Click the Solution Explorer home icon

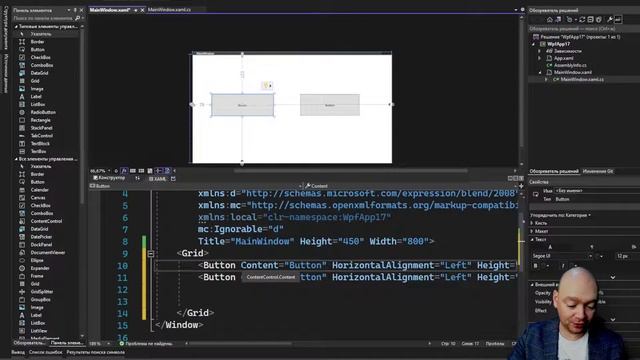tap(550, 19)
